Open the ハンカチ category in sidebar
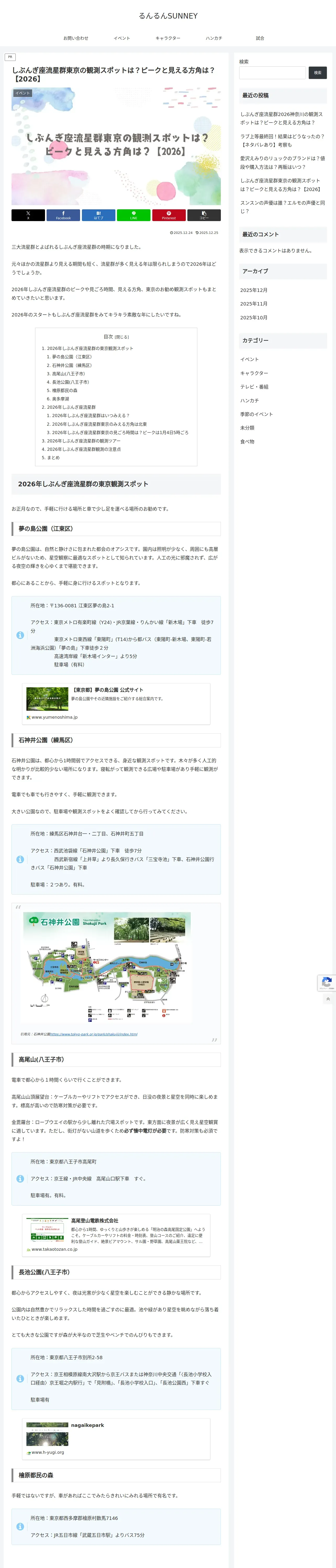 pos(249,401)
